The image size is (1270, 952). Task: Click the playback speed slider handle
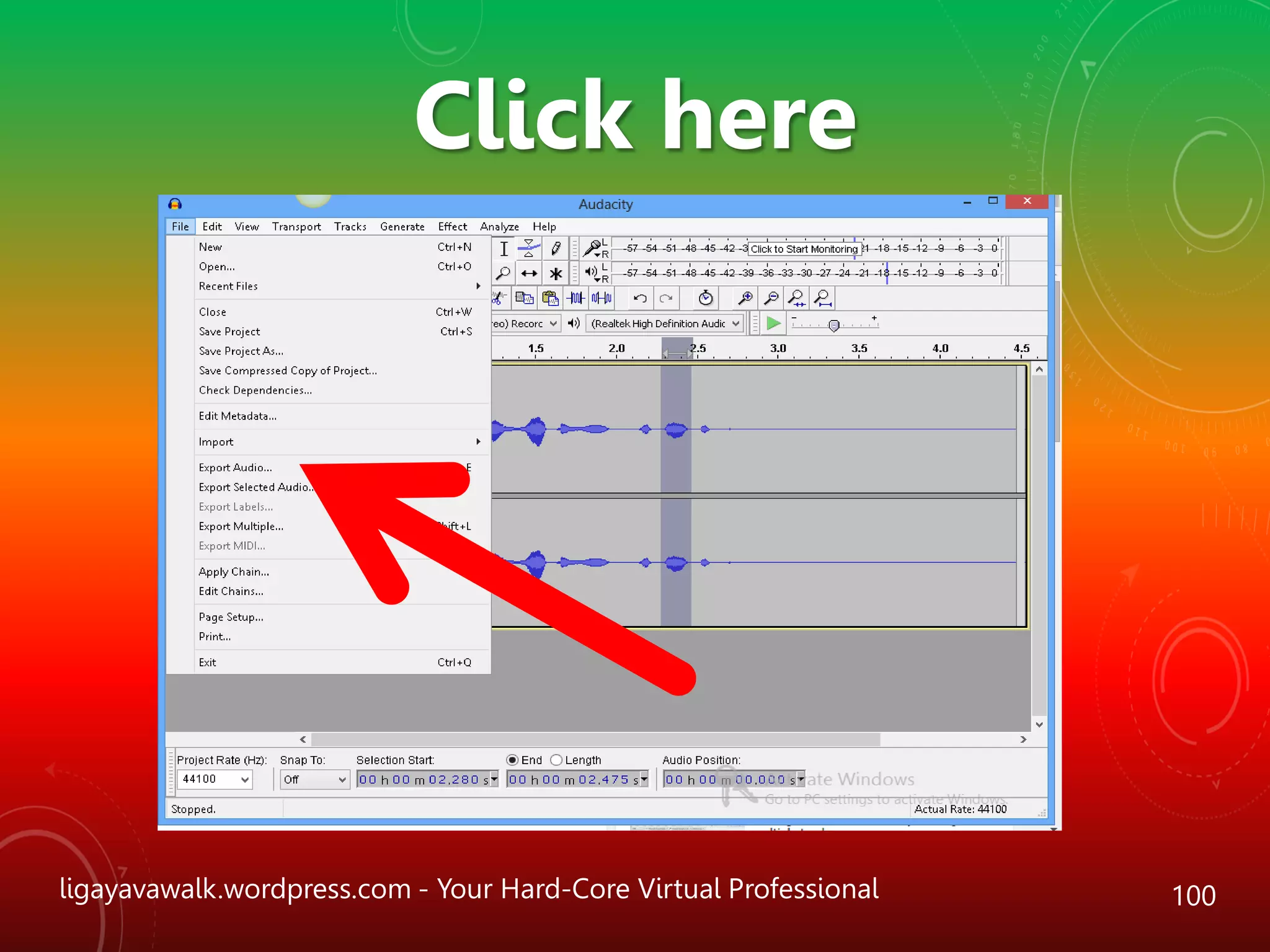834,325
